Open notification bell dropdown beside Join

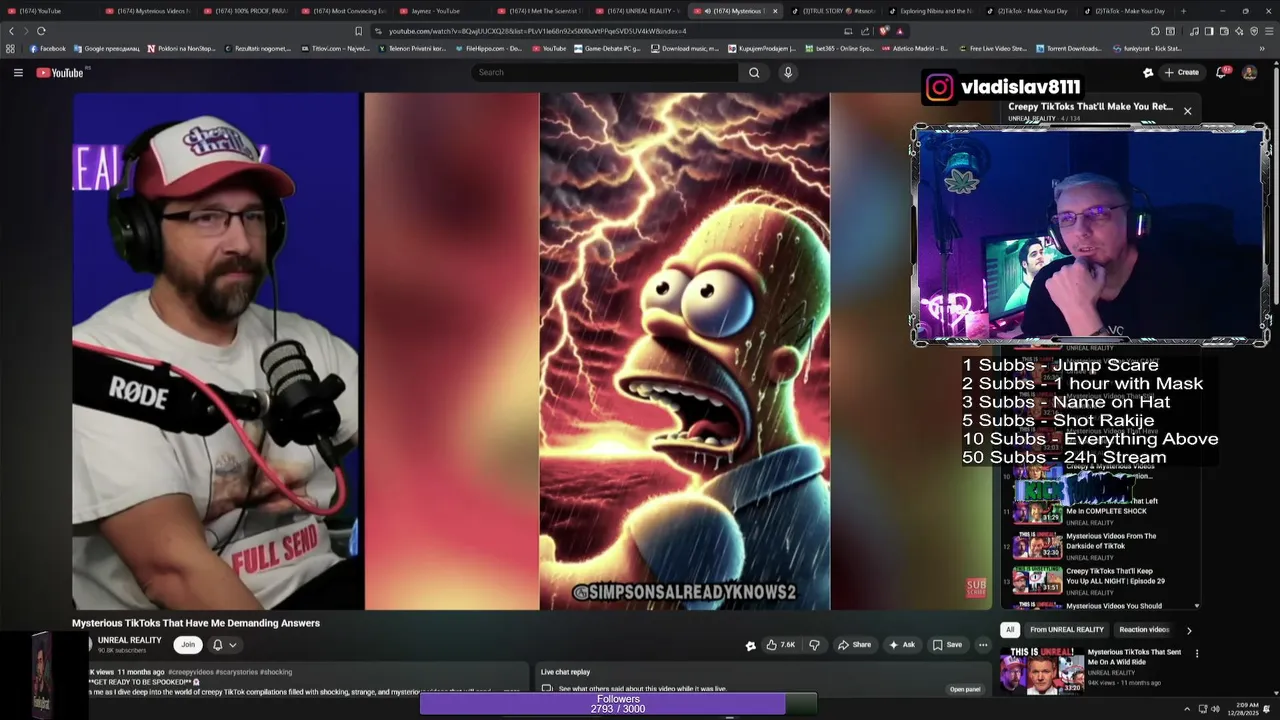pyautogui.click(x=224, y=645)
